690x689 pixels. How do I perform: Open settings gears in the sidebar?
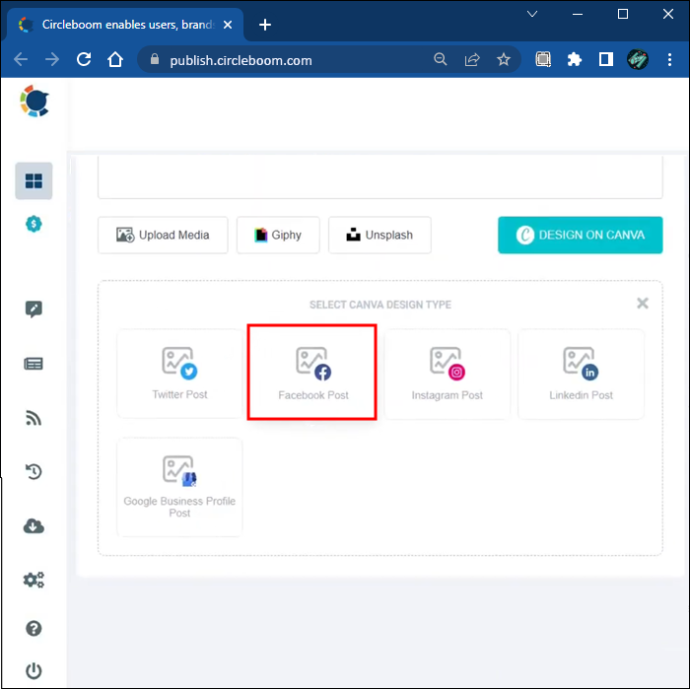point(33,580)
